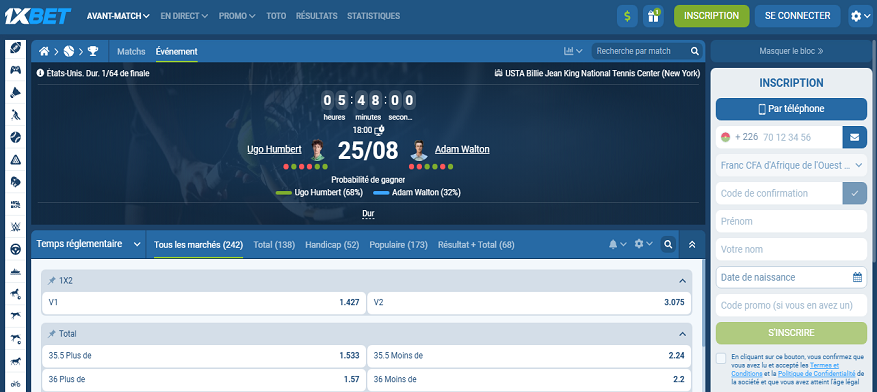This screenshot has width=877, height=392.
Task: Pin the 1X2 market
Action: click(x=52, y=281)
